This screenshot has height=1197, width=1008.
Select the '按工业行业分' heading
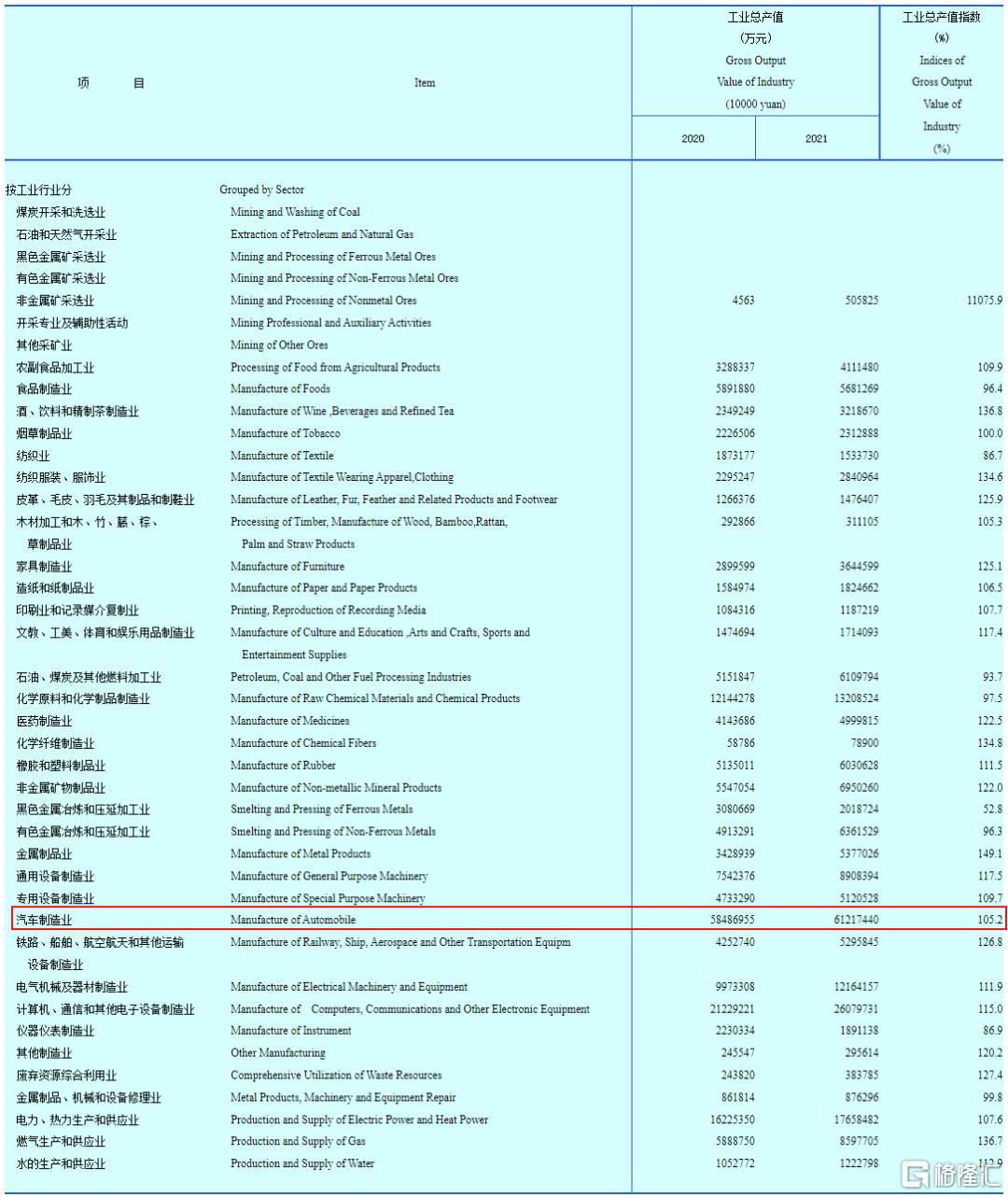point(38,190)
